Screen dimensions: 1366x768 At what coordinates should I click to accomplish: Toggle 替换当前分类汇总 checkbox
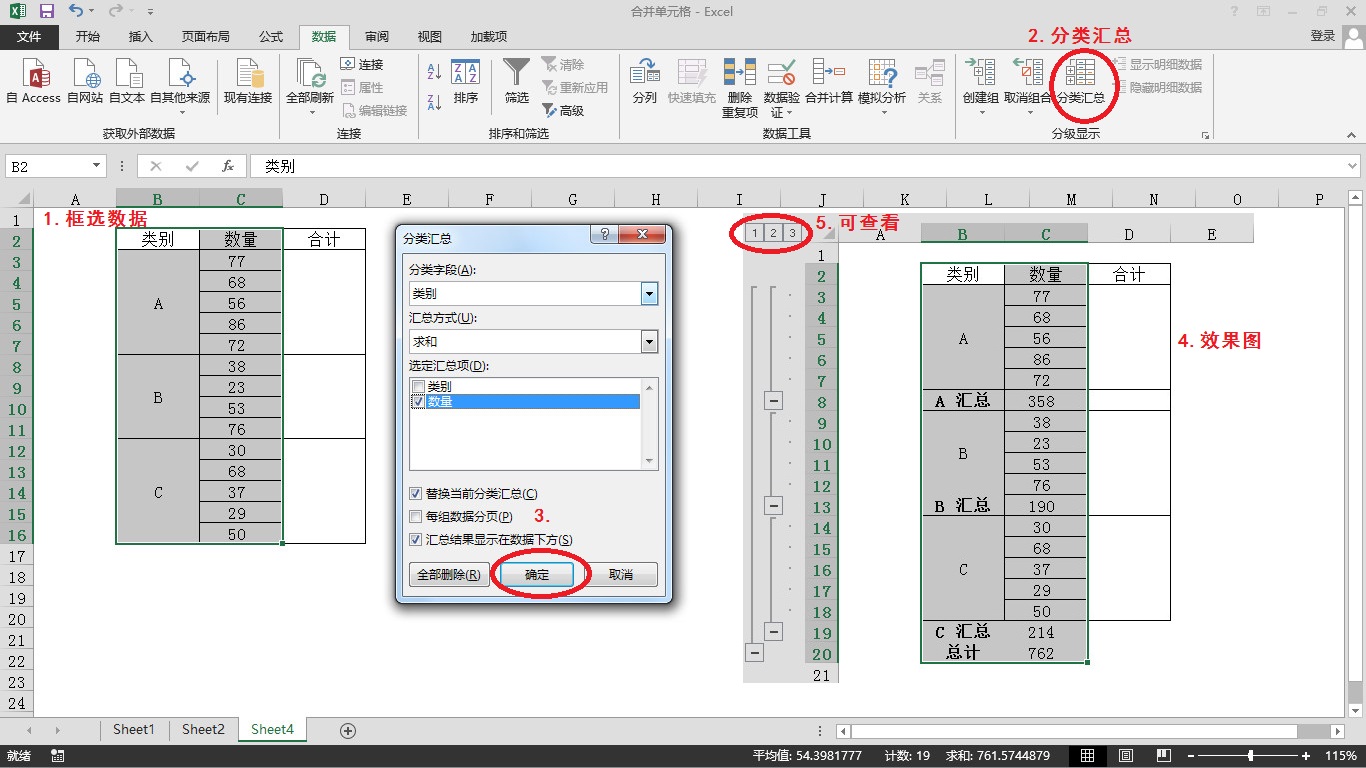(x=416, y=494)
